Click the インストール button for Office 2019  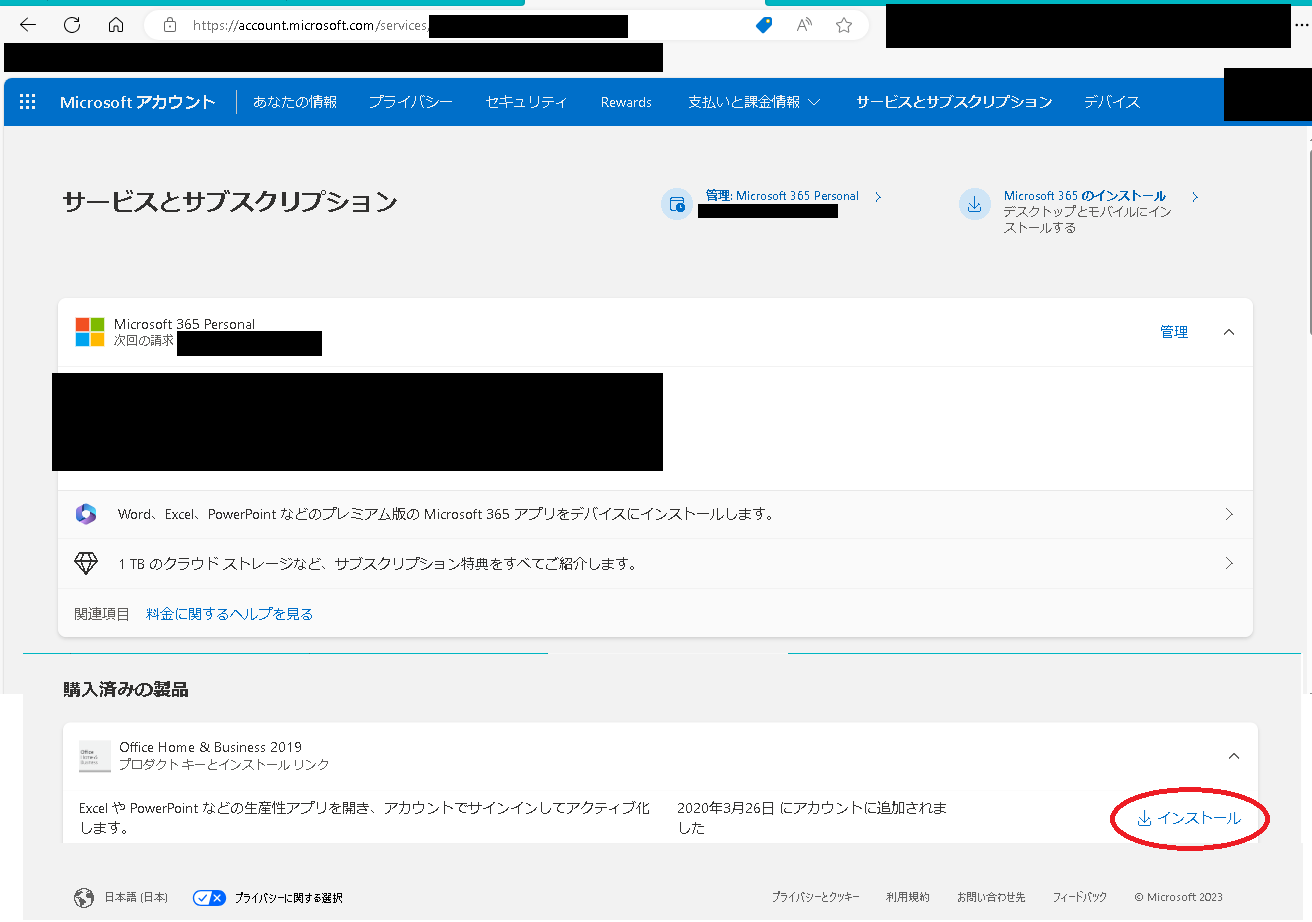1189,818
